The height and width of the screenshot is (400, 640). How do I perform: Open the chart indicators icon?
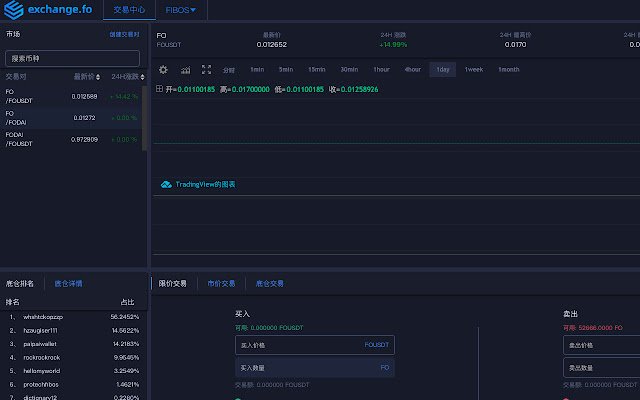185,70
